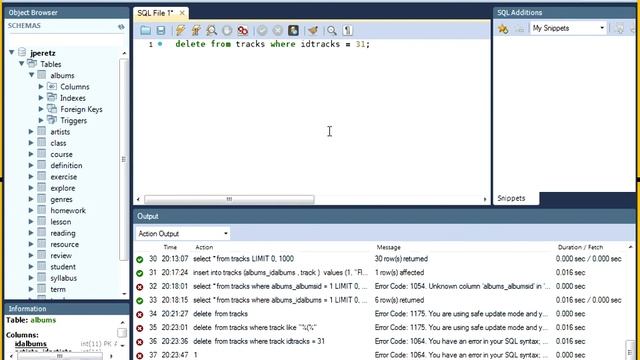Select the homework table in the tree
This screenshot has height=360, width=640.
(x=68, y=211)
